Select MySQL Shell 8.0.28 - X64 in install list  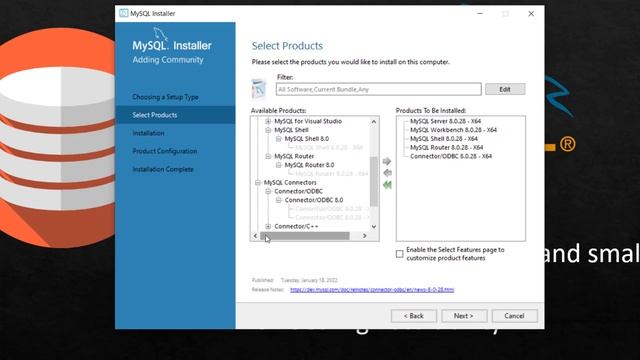coord(444,139)
